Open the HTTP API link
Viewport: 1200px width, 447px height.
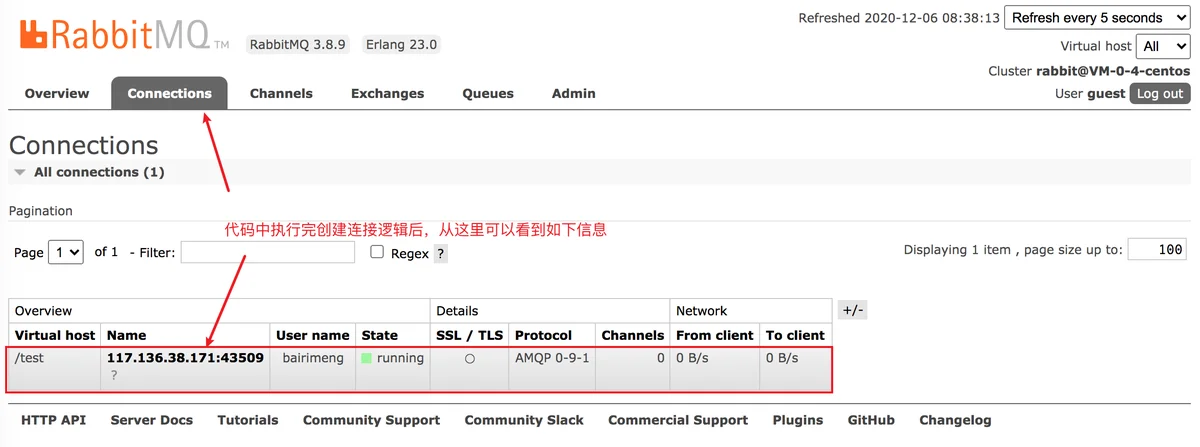pos(53,420)
